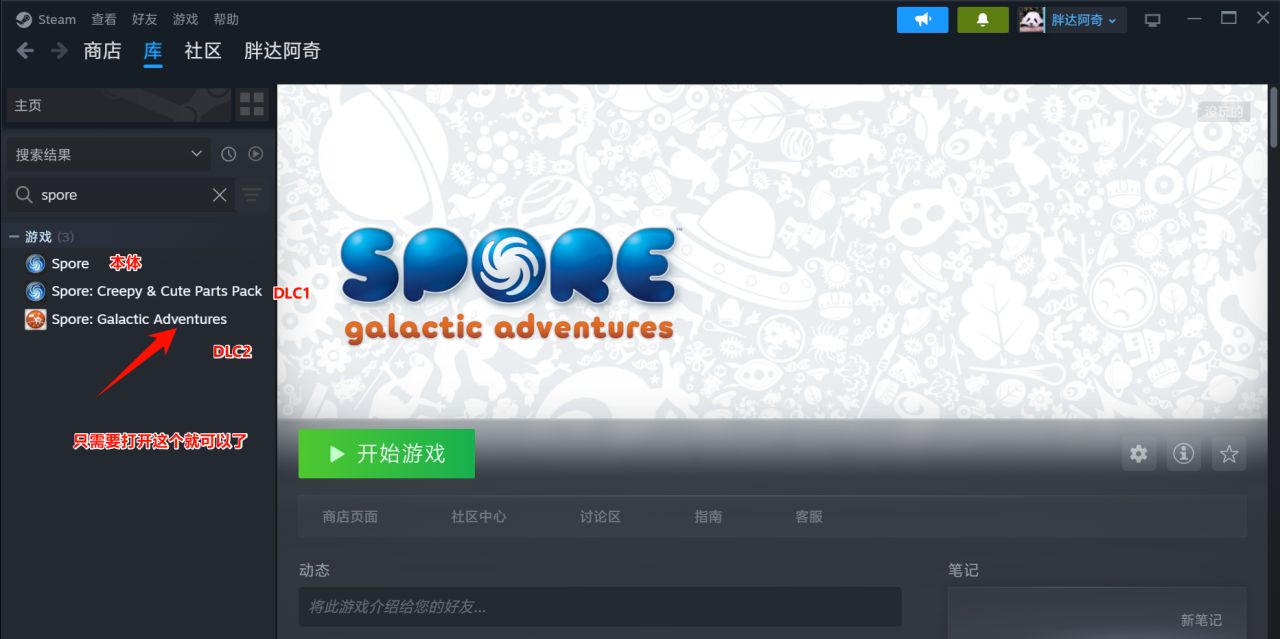The width and height of the screenshot is (1280, 639).
Task: Expand the 搜索结果 dropdown
Action: point(108,154)
